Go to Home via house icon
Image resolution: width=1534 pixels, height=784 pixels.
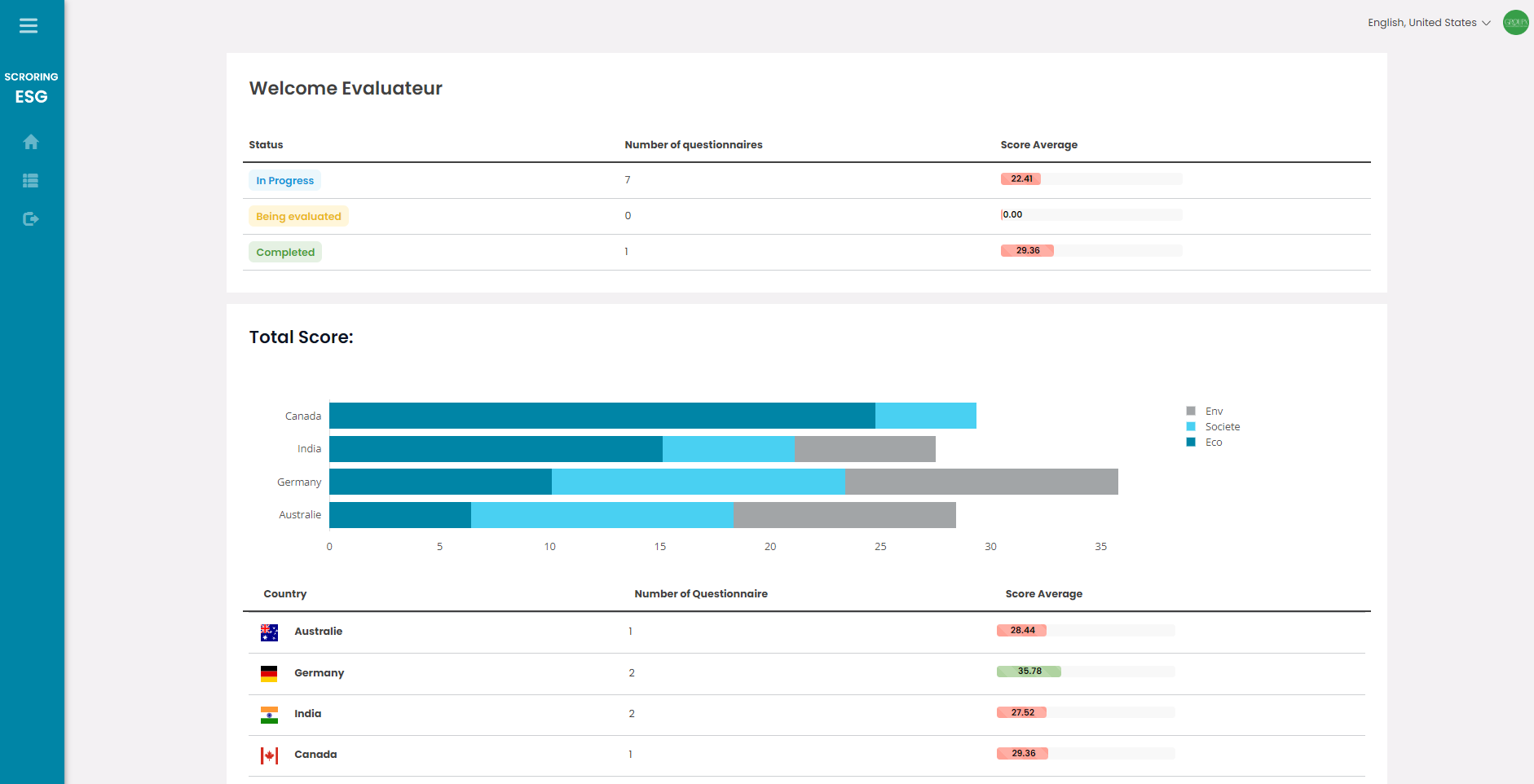tap(31, 142)
